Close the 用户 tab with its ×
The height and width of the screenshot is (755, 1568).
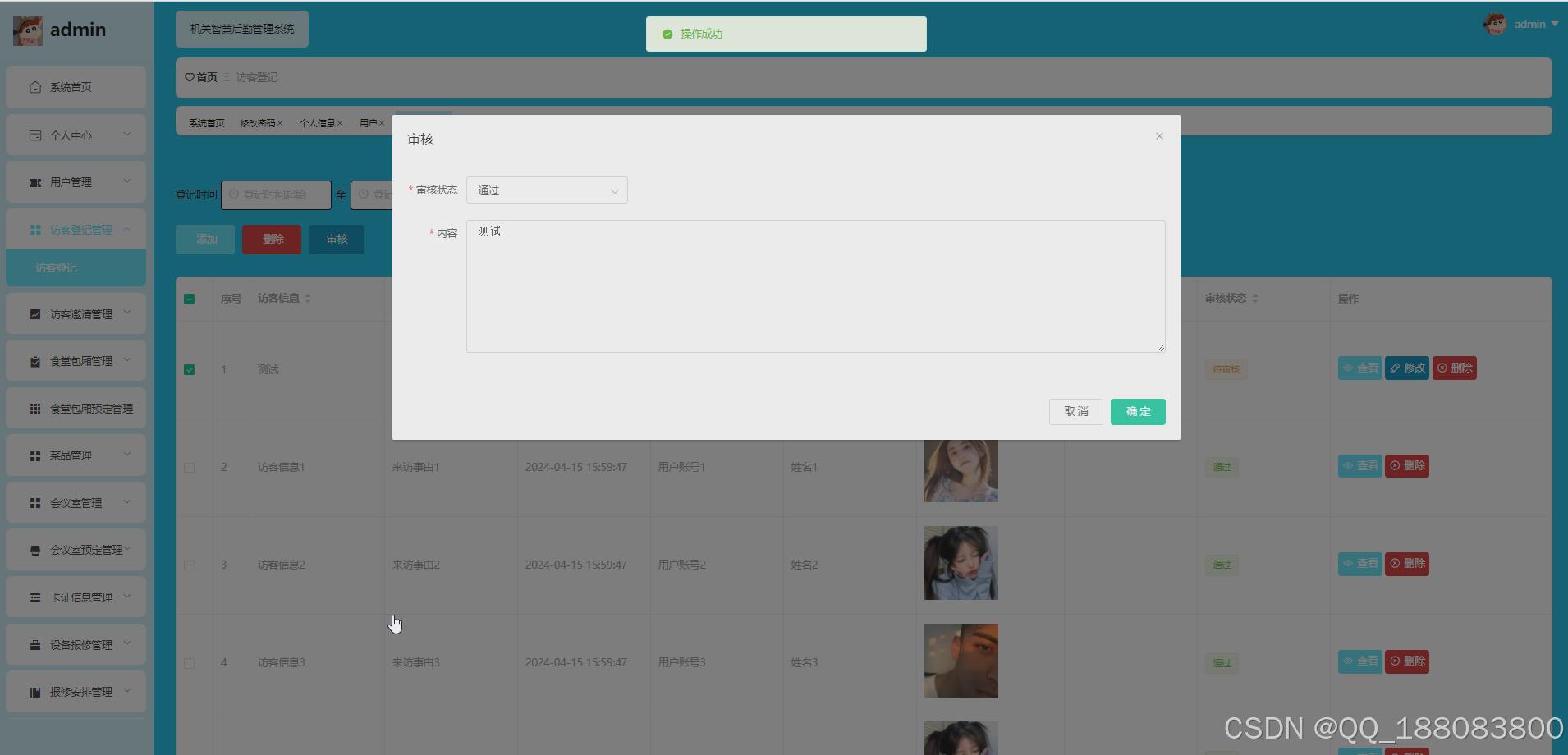click(383, 122)
